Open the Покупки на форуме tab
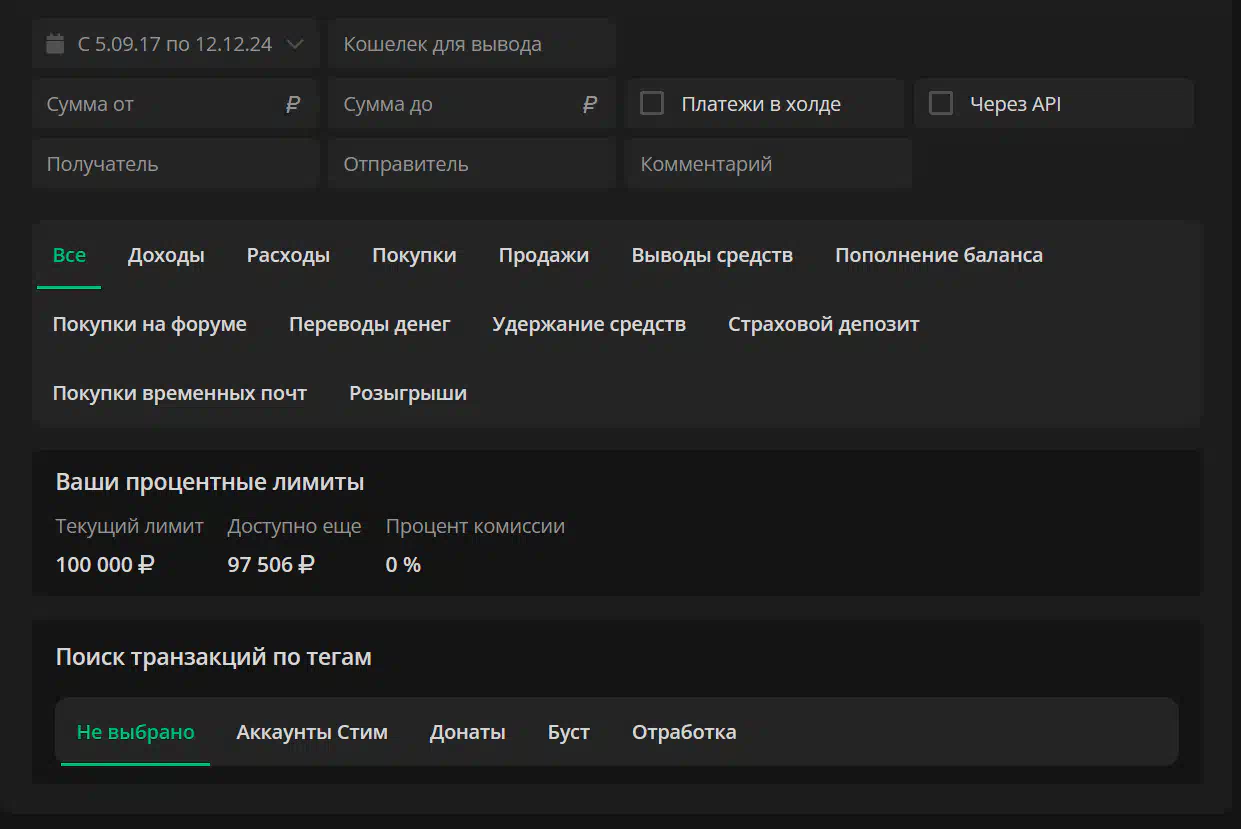Viewport: 1241px width, 829px height. point(150,324)
